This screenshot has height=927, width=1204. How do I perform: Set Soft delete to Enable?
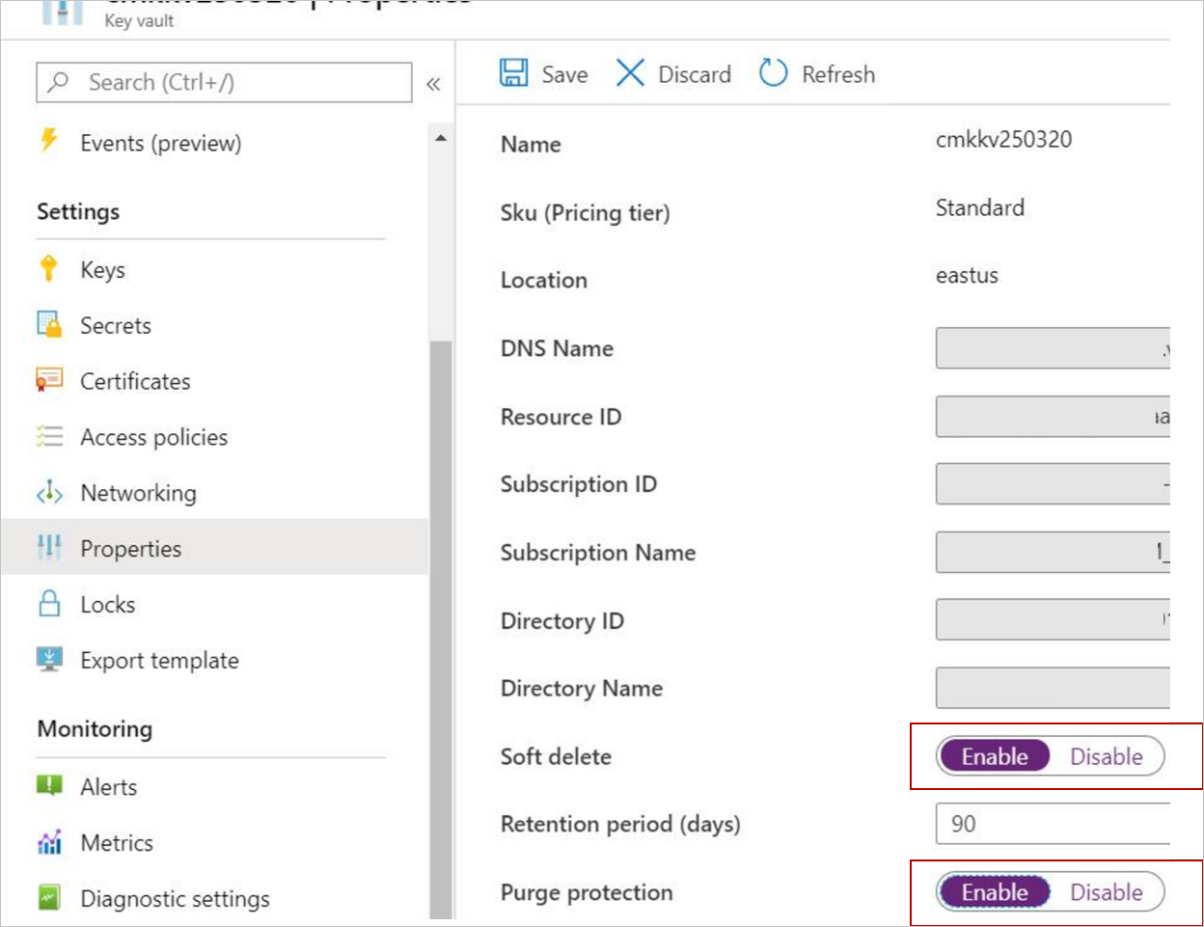(x=994, y=757)
